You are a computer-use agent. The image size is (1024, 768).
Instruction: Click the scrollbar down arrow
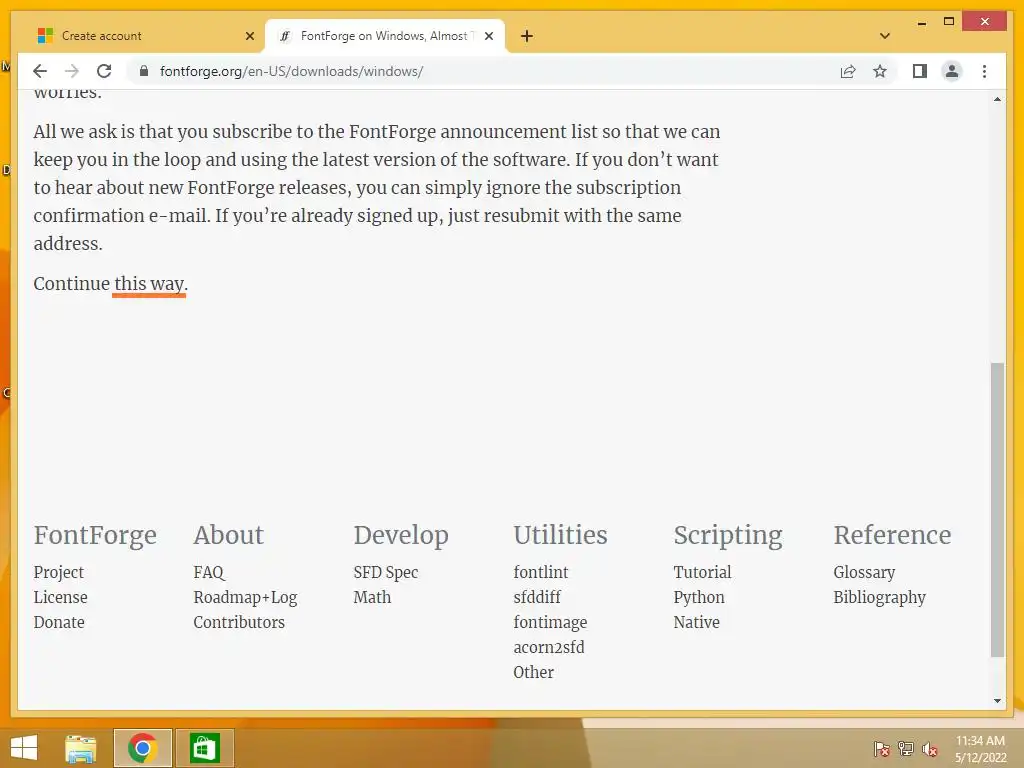997,701
